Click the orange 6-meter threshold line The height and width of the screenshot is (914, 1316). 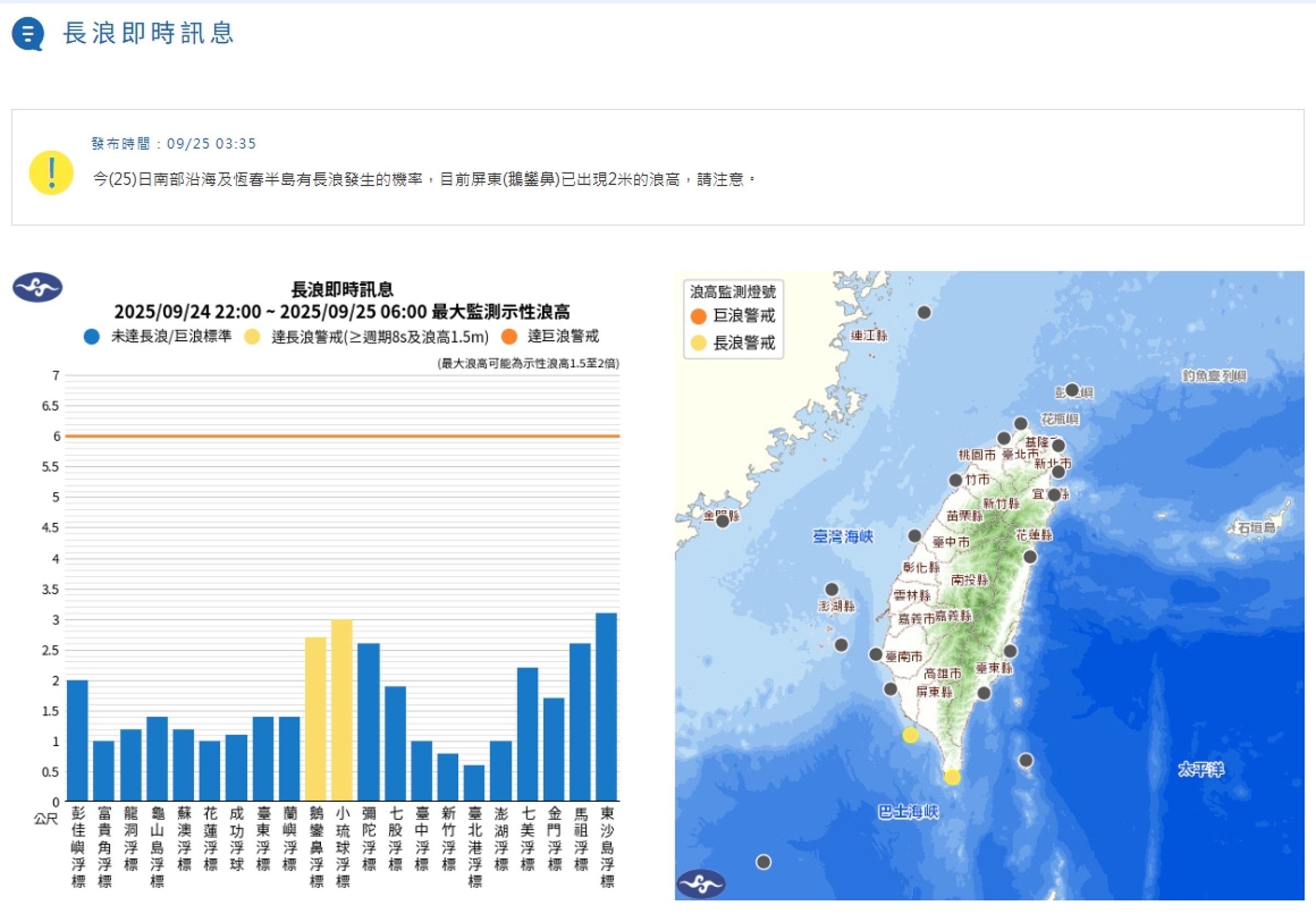[x=343, y=436]
